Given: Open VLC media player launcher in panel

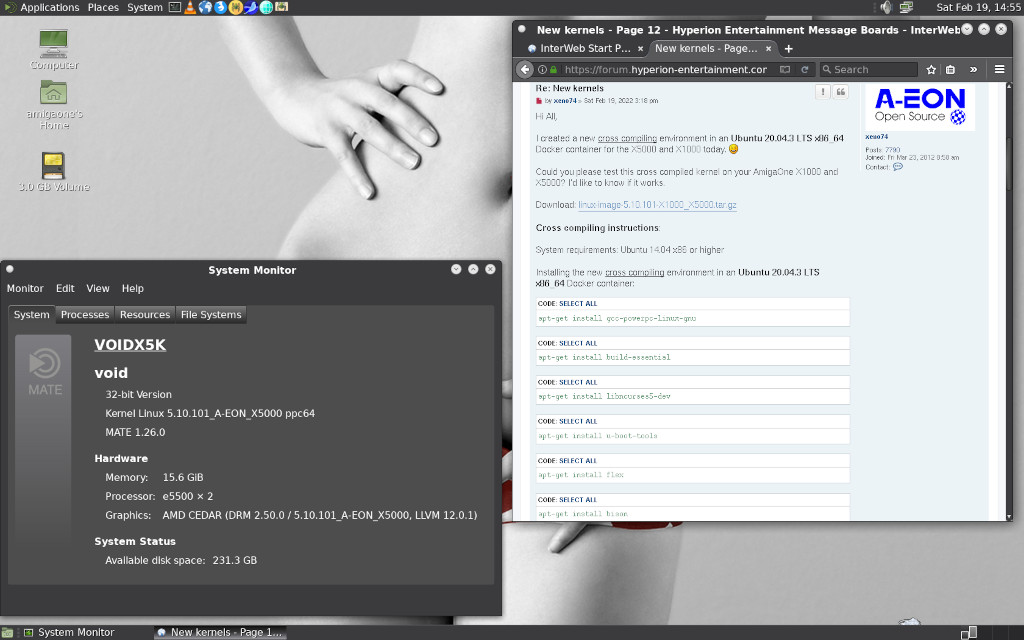Looking at the screenshot, I should pos(190,7).
